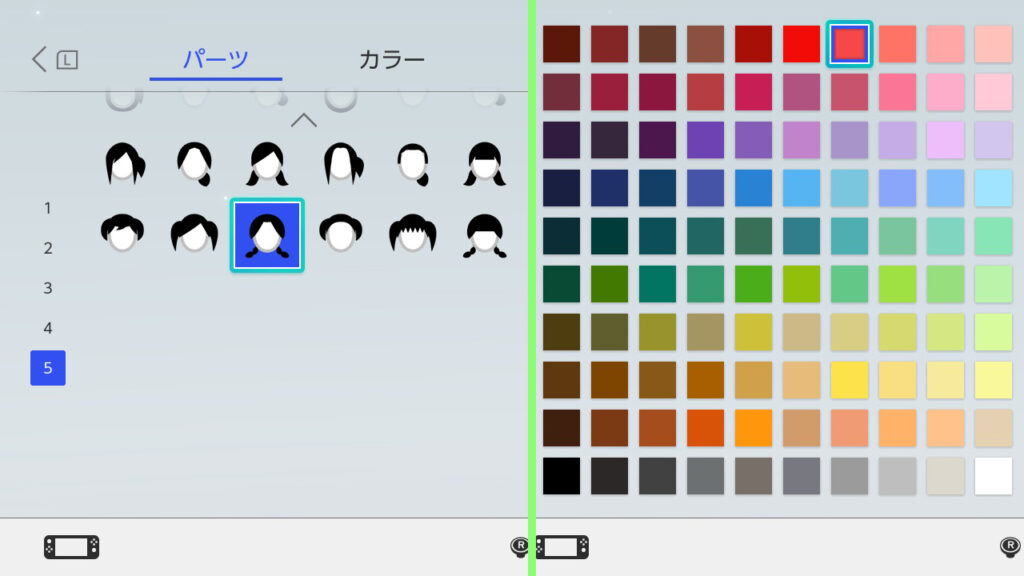Select page 4 of hairstyles

click(48, 328)
